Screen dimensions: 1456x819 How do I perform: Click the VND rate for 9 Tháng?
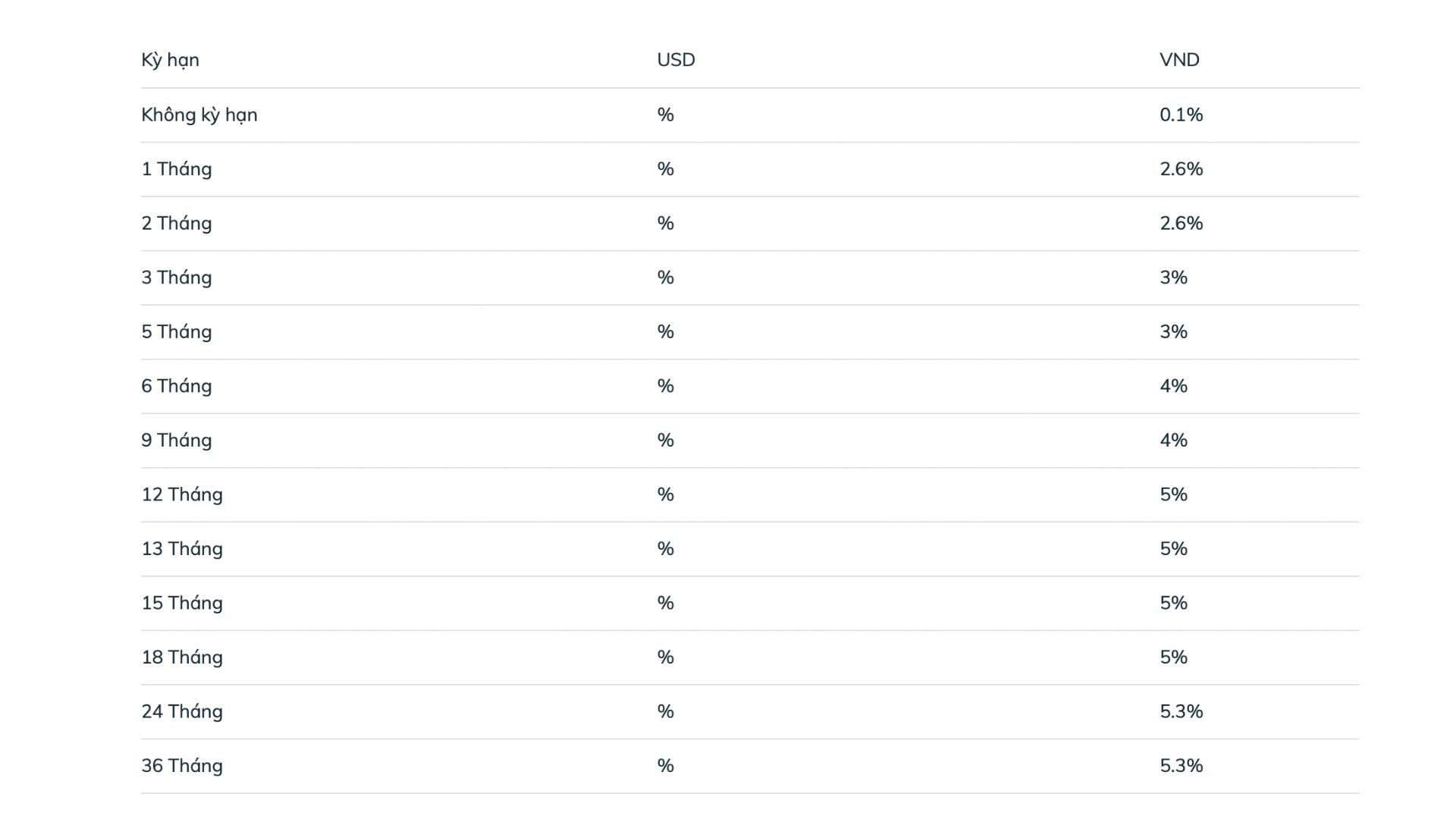click(x=1173, y=440)
